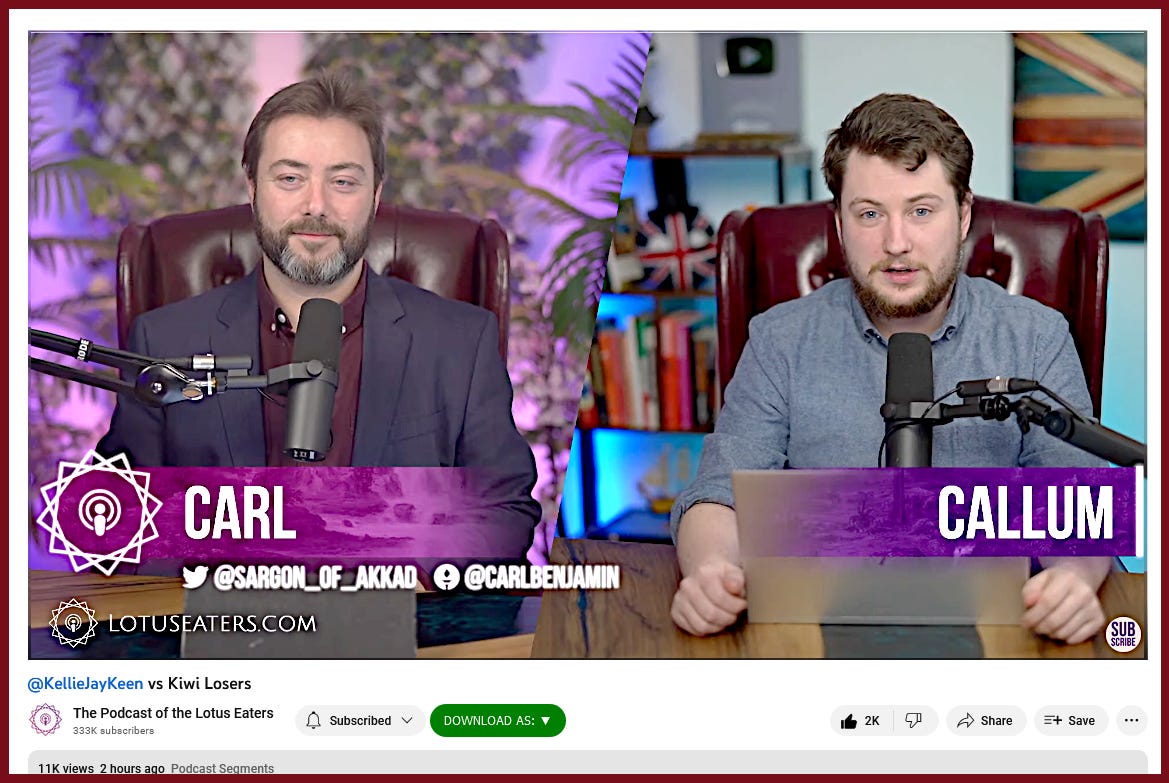Viewport: 1169px width, 783px height.
Task: Click the 'vs Kiwi Losers' title text
Action: [199, 683]
